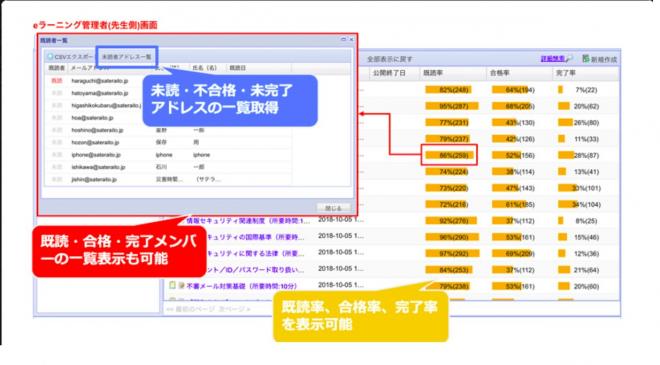Click the 84%(253) 既読率 bar
This screenshot has width=660, height=365.
pyautogui.click(x=449, y=270)
